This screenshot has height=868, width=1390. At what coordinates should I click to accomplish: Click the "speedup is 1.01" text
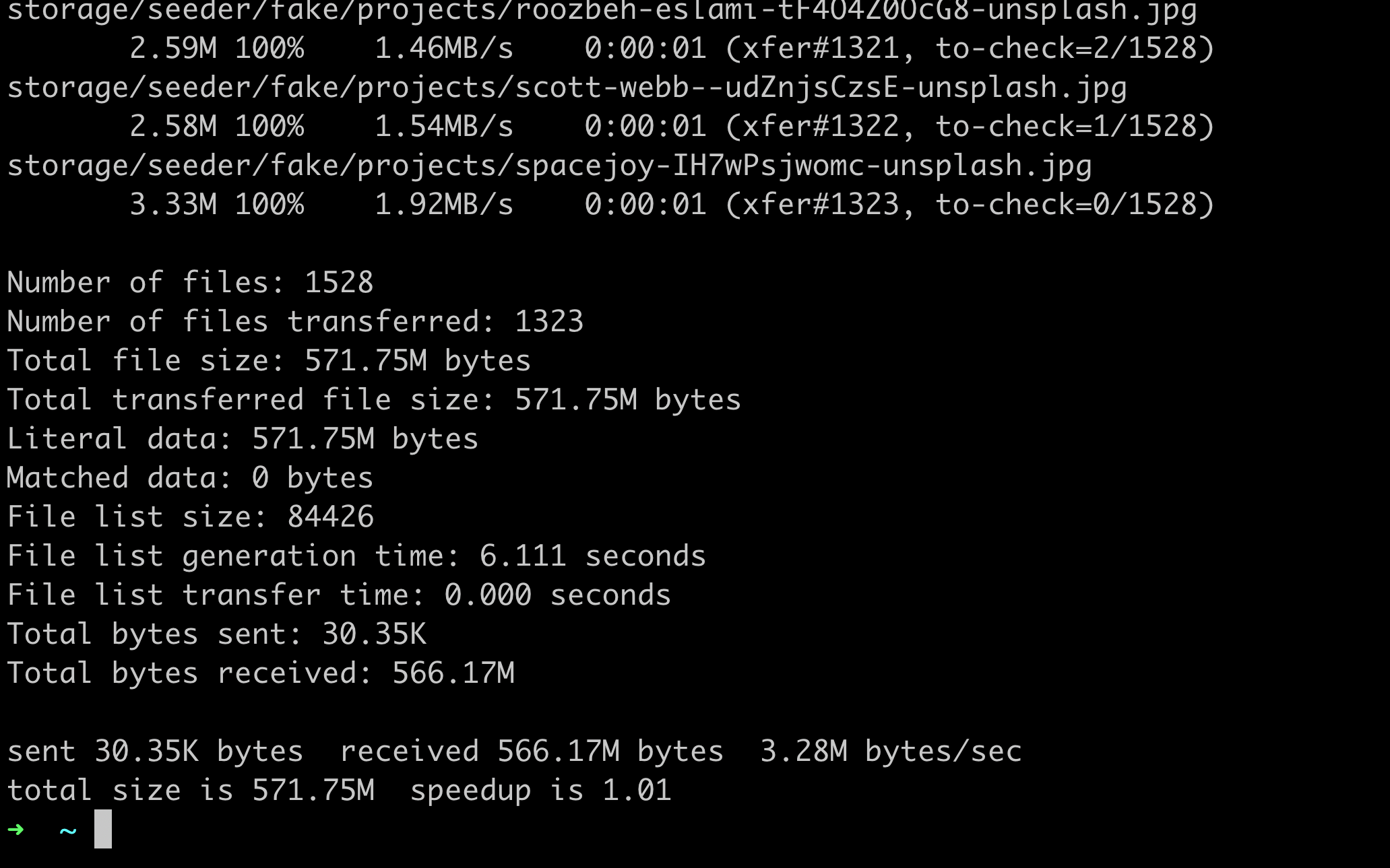(x=540, y=791)
